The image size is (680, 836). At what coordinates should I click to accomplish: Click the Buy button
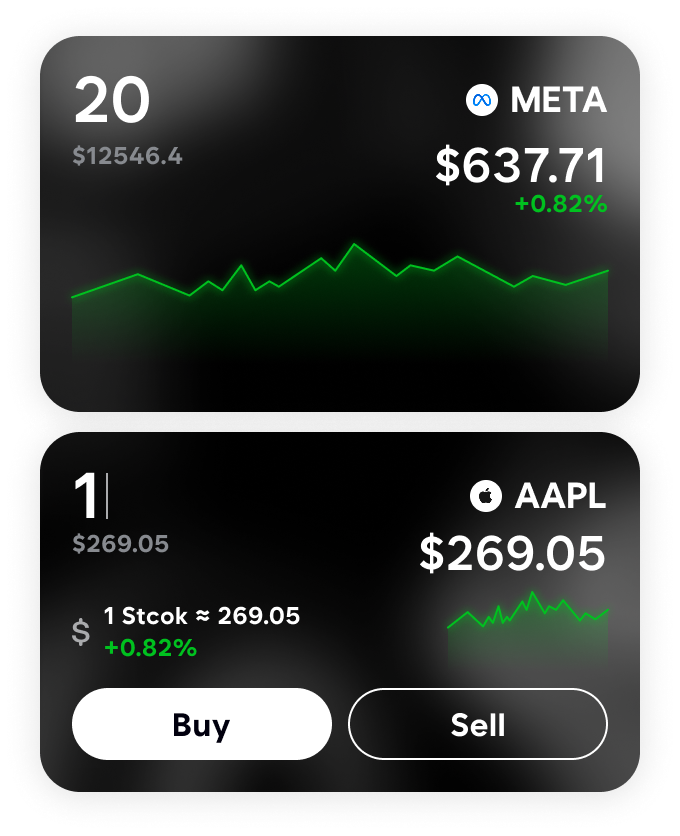[201, 724]
